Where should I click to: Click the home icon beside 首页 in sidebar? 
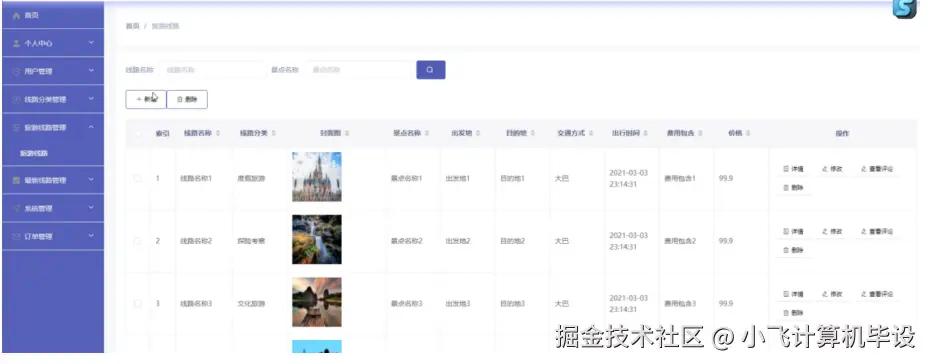point(17,15)
